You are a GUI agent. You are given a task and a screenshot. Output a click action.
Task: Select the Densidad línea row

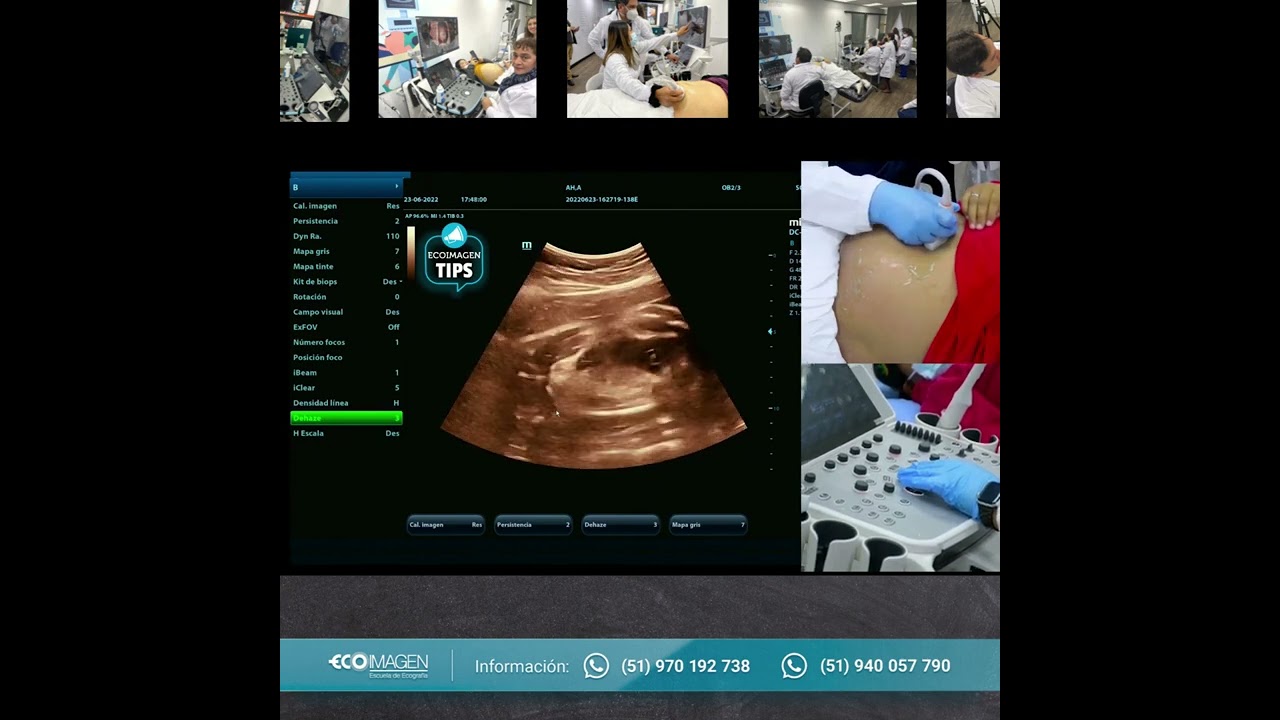coord(346,403)
